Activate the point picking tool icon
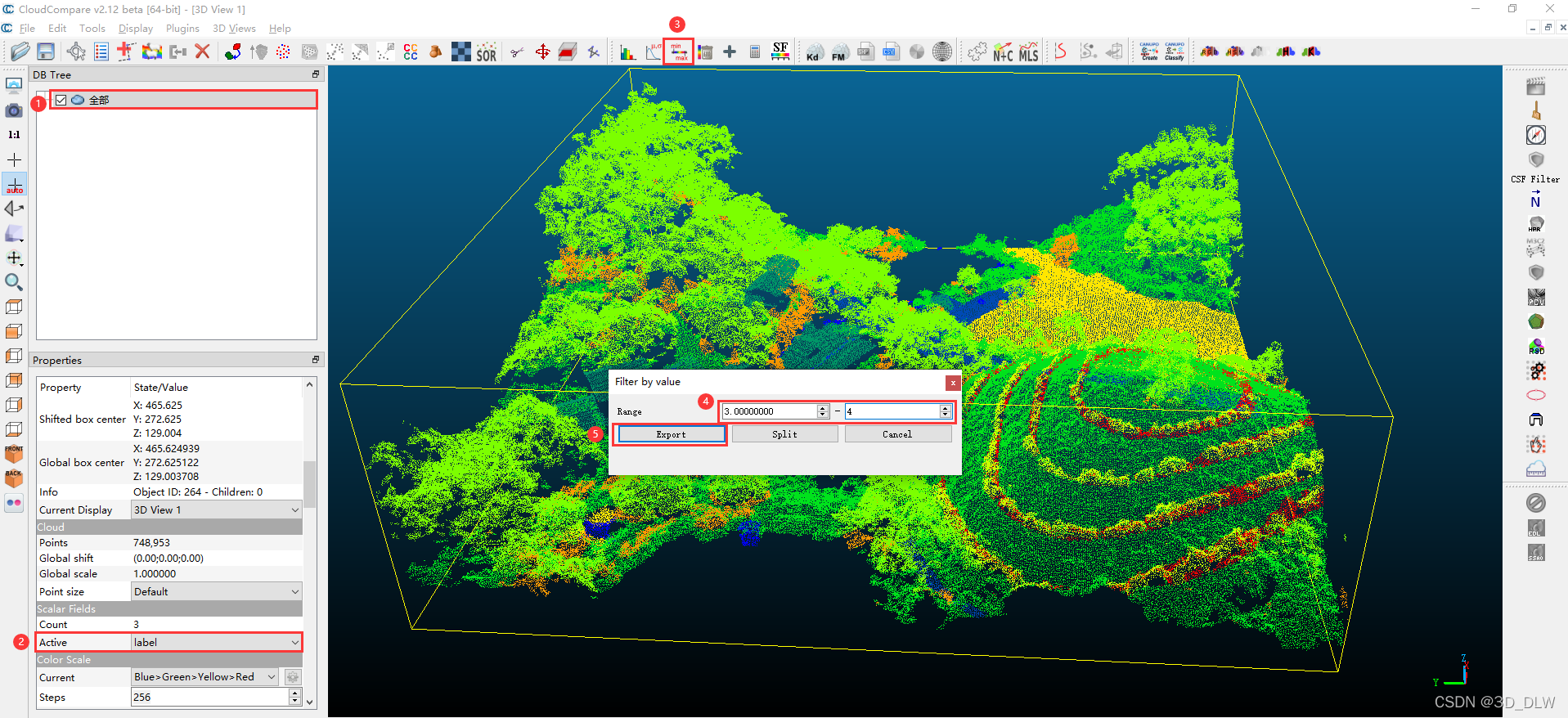This screenshot has width=1568, height=718. click(76, 52)
